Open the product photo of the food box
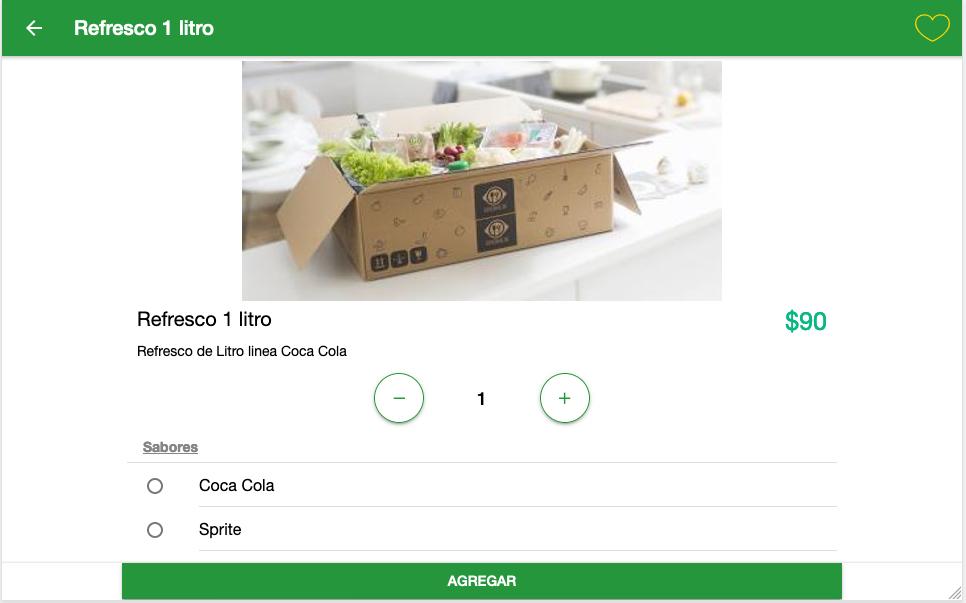The image size is (966, 603). click(482, 180)
